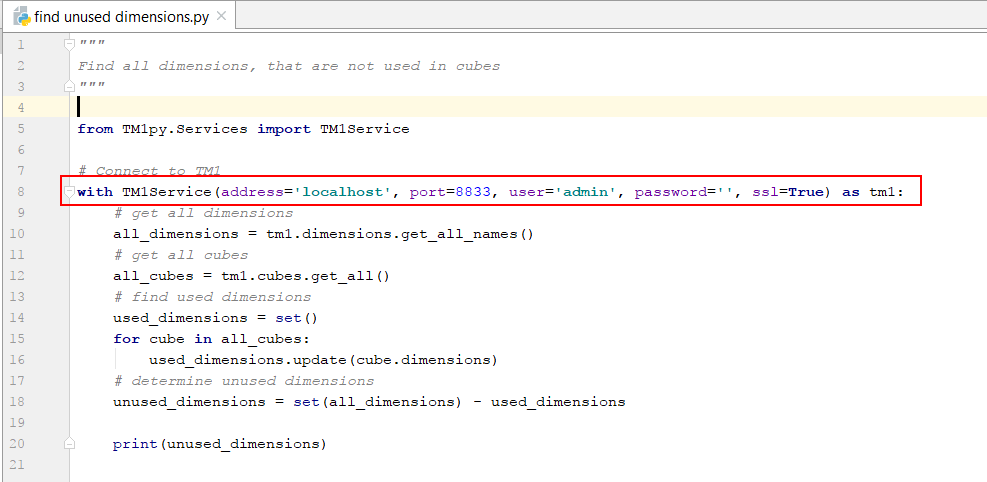Click the '# Connect to TM1' comment
The image size is (987, 482).
click(148, 171)
